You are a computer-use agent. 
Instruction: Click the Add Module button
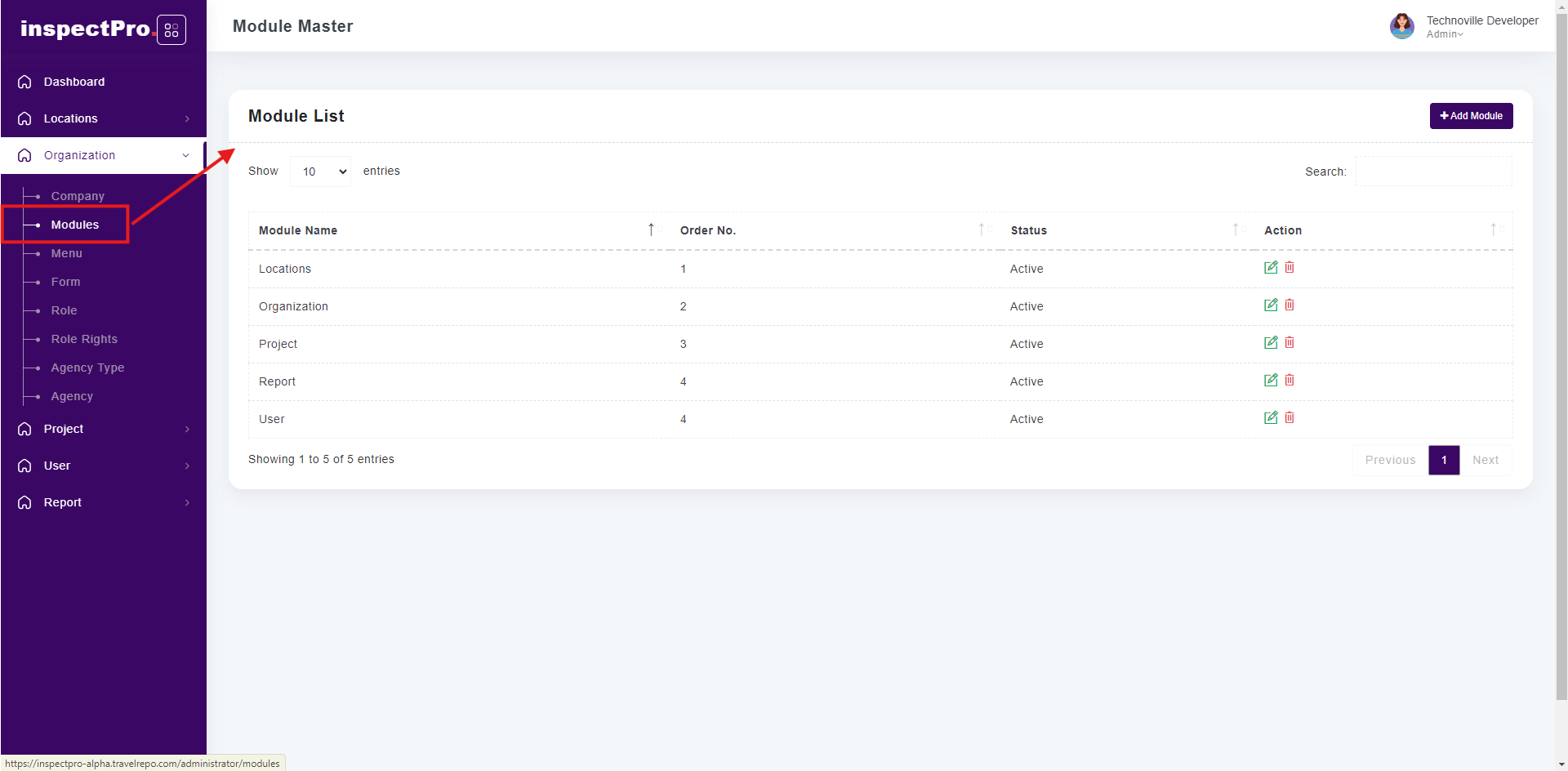coord(1471,116)
